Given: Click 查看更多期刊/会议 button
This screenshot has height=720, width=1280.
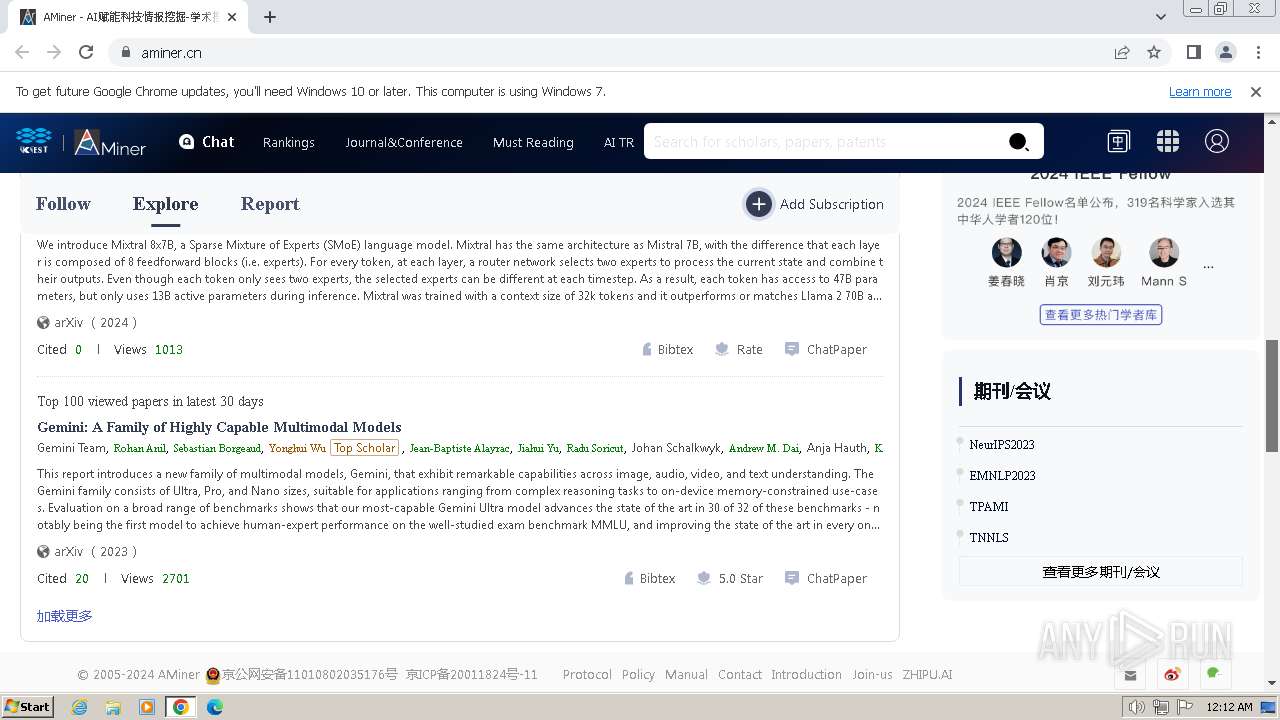Looking at the screenshot, I should (x=1100, y=572).
